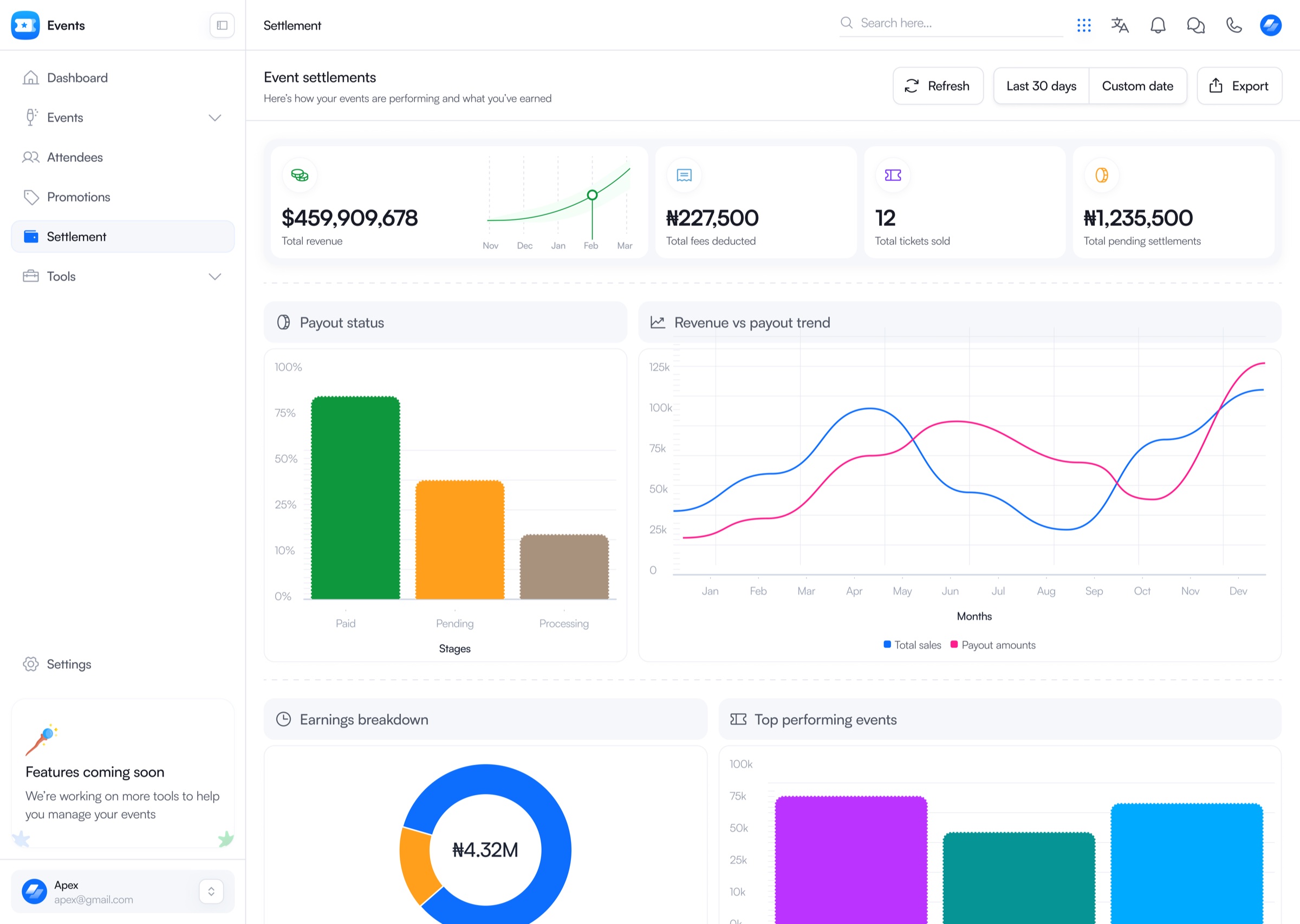This screenshot has height=924, width=1300.
Task: Click the Export button
Action: point(1239,86)
